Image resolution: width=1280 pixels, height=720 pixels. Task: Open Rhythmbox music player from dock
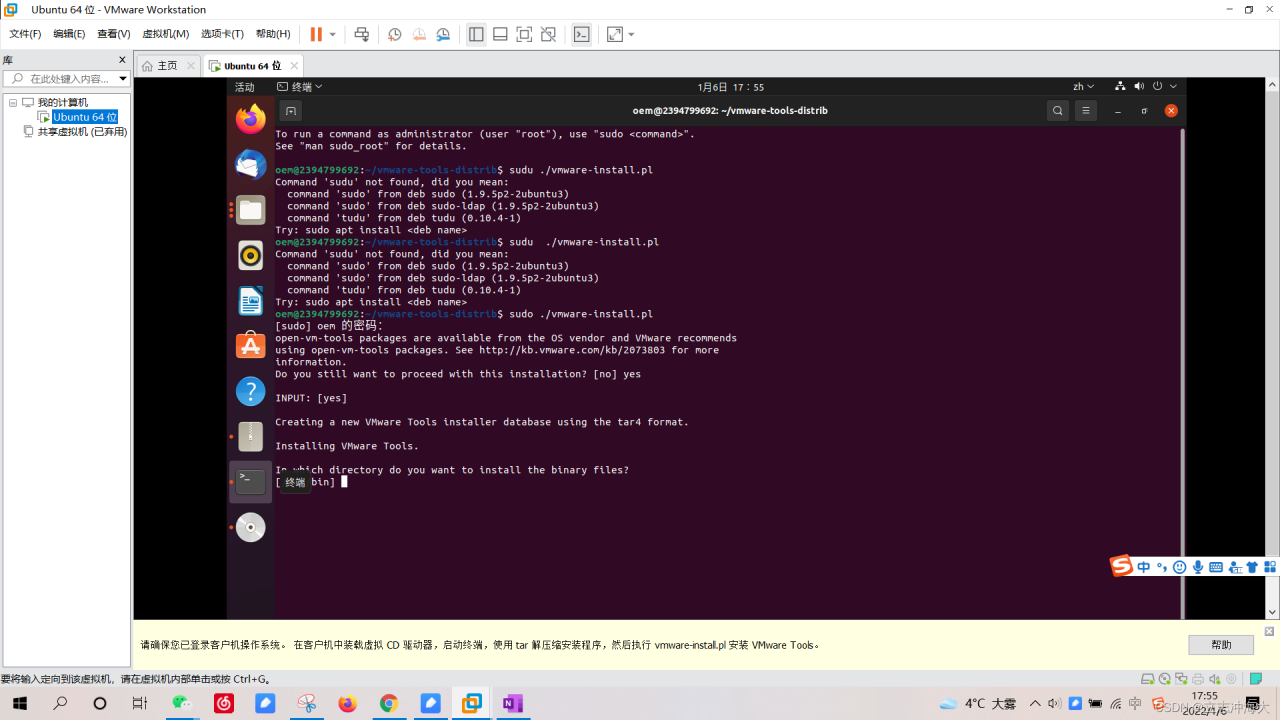click(x=251, y=255)
